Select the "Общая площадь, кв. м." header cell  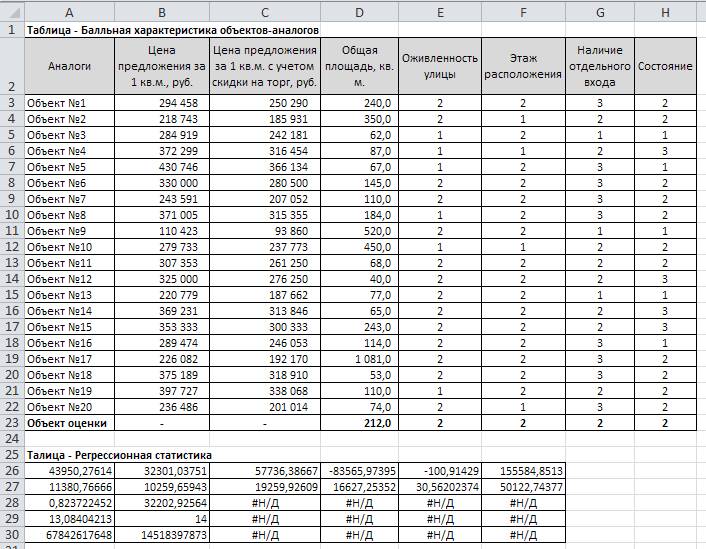[x=359, y=66]
